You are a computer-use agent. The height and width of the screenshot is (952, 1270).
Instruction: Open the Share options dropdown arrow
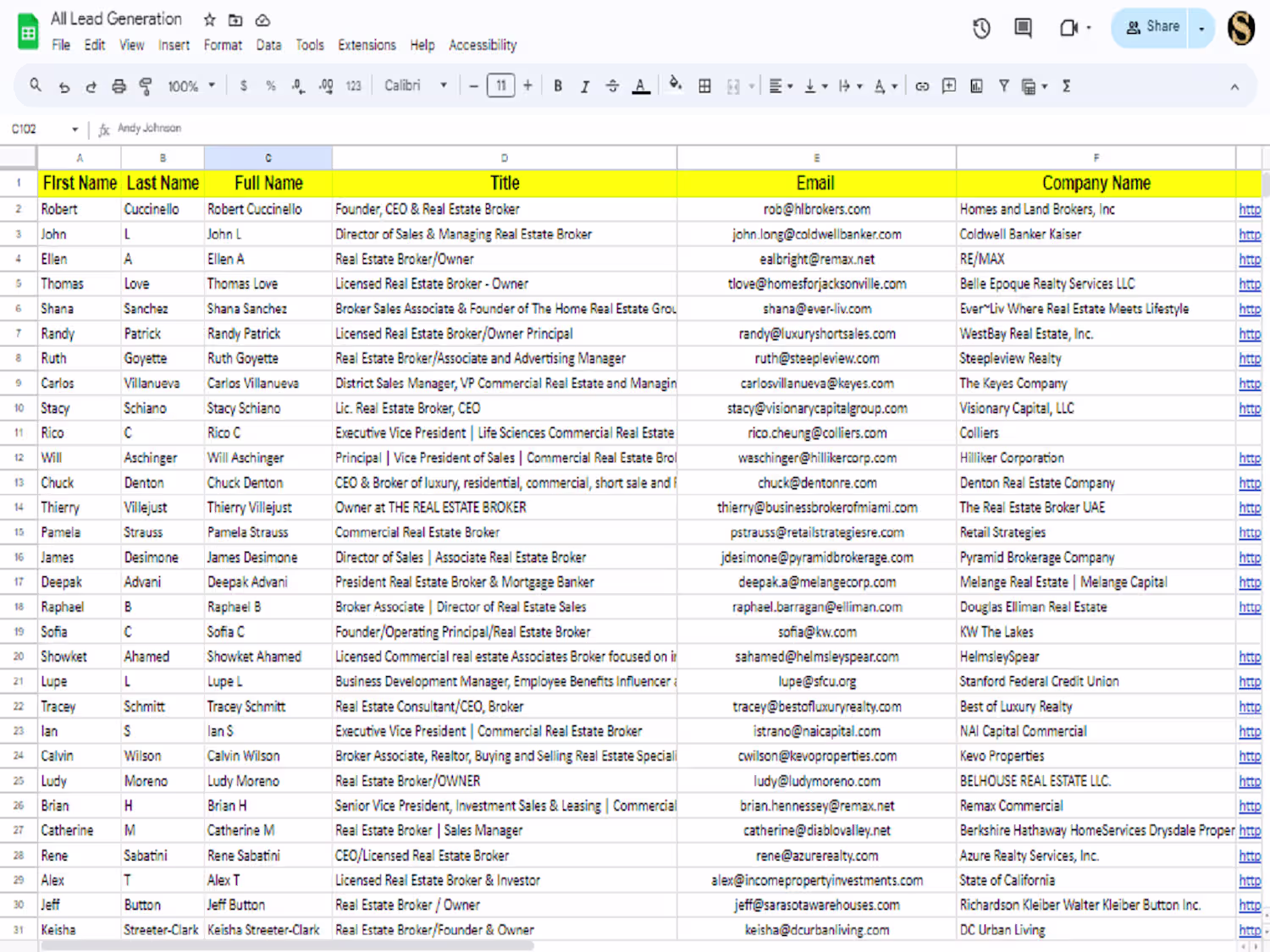pos(1201,28)
